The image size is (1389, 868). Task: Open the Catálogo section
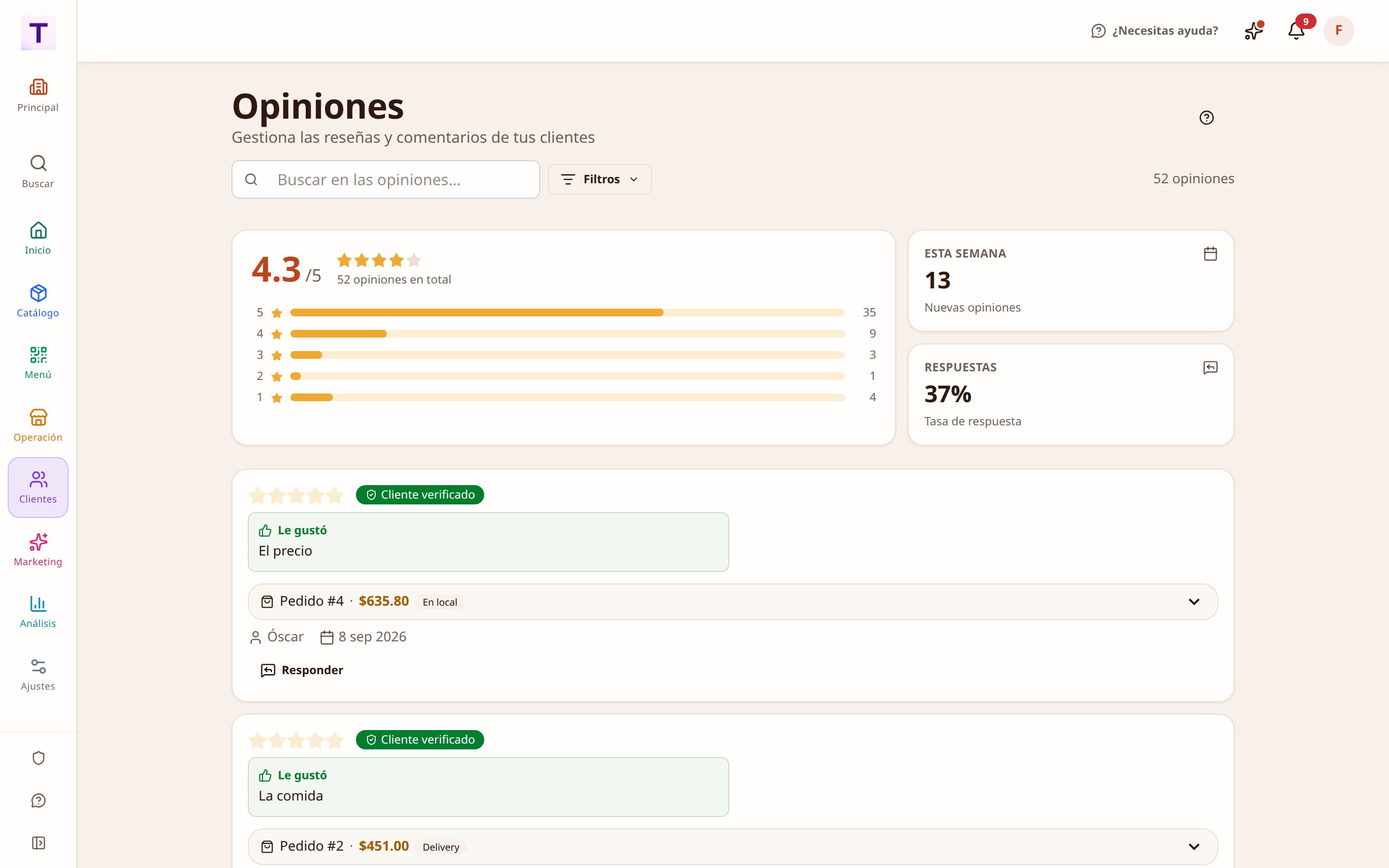click(x=38, y=301)
